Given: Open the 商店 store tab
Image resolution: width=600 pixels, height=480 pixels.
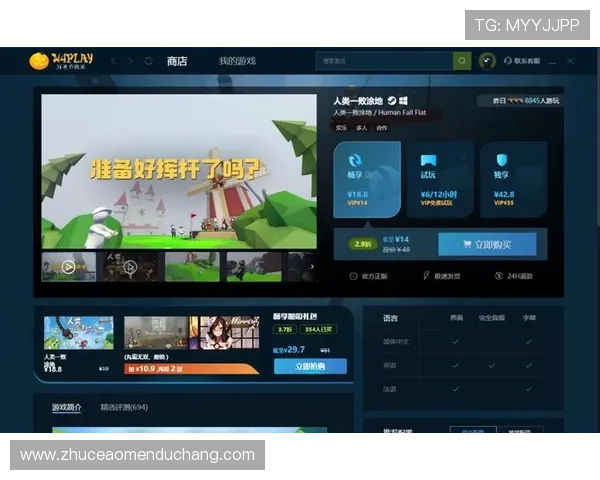Looking at the screenshot, I should tap(177, 61).
